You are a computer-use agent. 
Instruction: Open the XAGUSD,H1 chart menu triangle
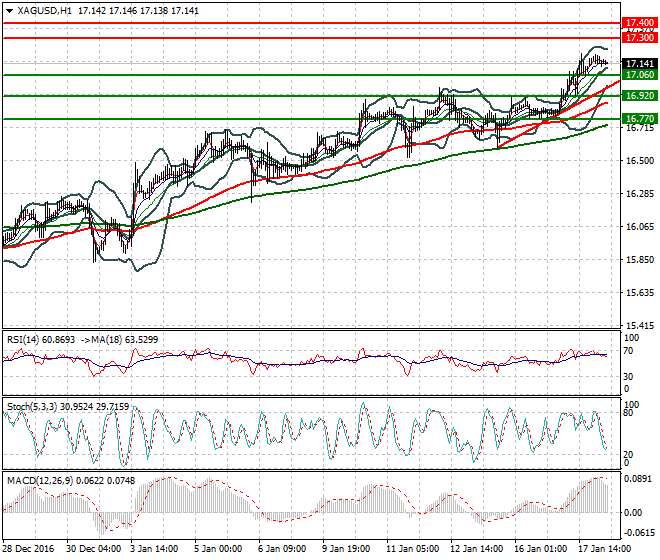coord(9,11)
